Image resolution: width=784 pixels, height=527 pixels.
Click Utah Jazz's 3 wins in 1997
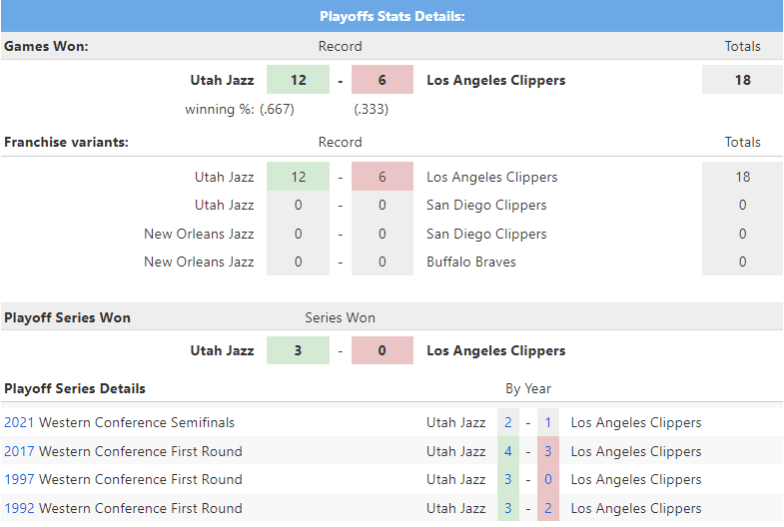tap(508, 479)
